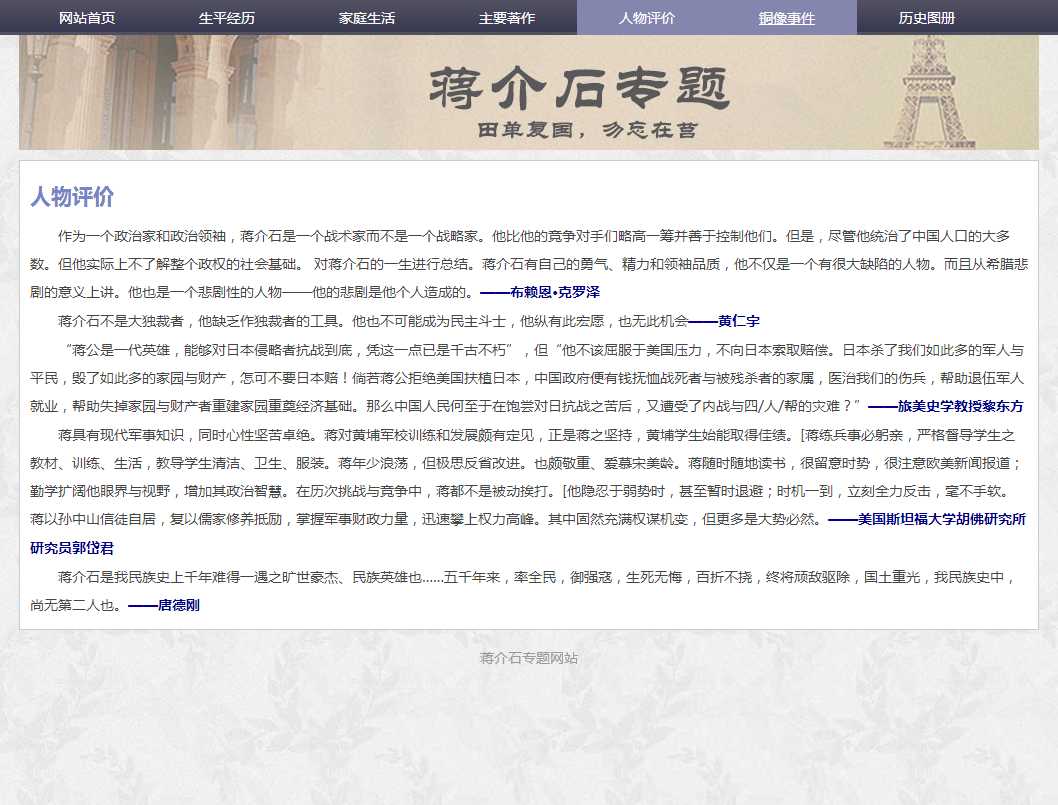The image size is (1058, 805).
Task: Click the 人物评价 section heading
Action: coord(72,197)
